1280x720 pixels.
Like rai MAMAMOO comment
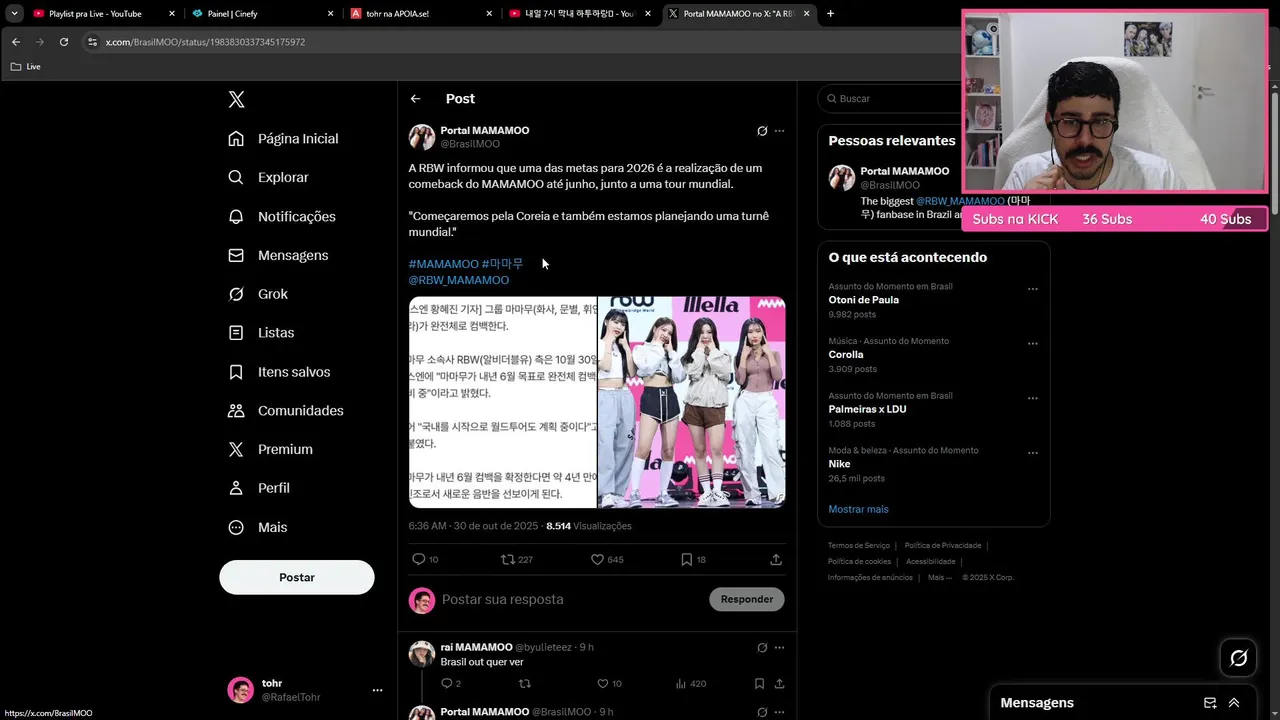(x=603, y=684)
